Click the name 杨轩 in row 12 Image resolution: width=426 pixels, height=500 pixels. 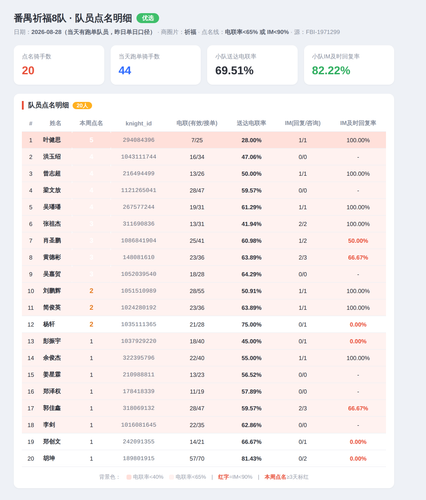[x=49, y=324]
